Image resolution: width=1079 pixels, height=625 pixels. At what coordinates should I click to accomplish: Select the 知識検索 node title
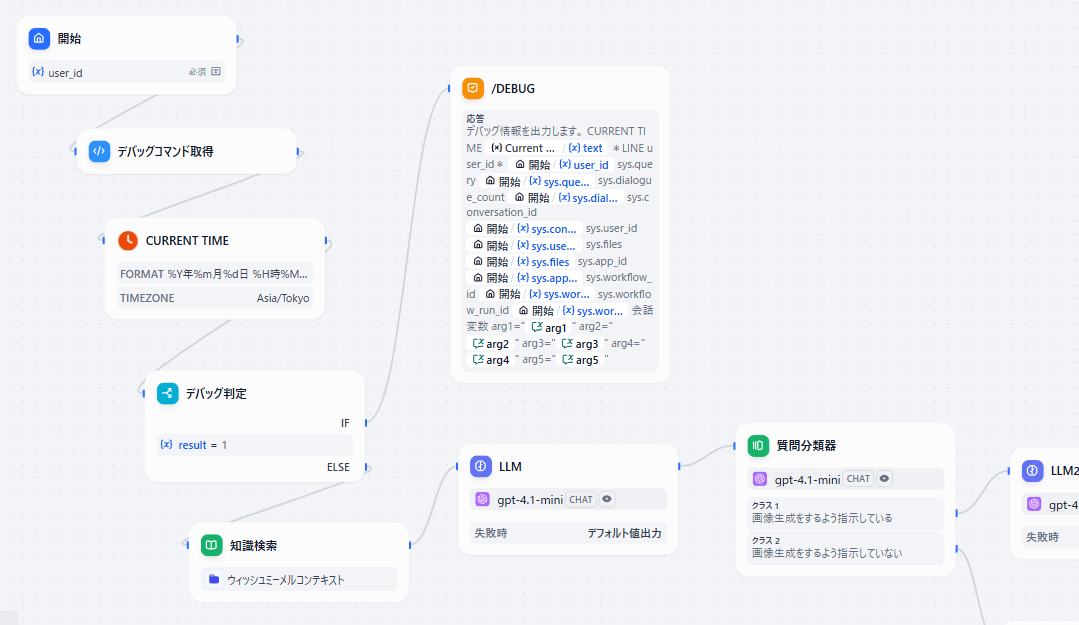[253, 546]
